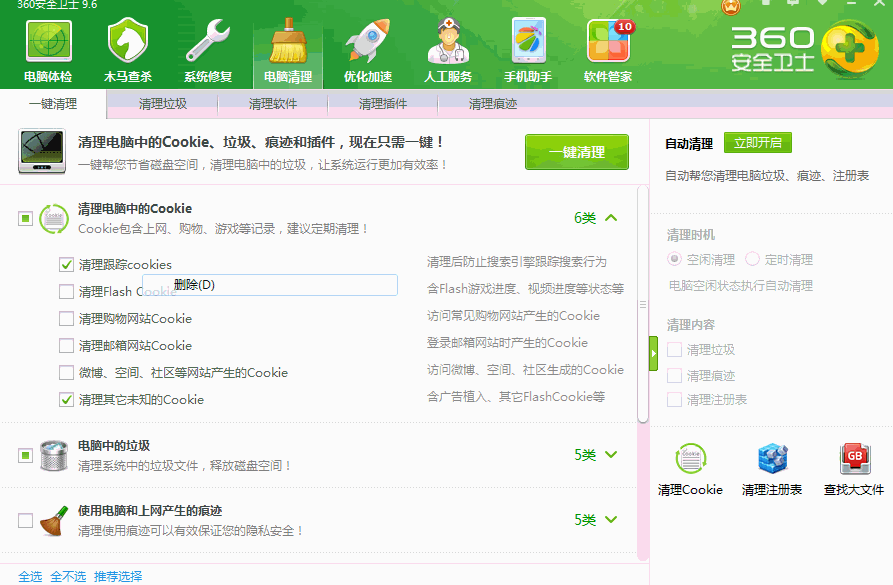Click description 含Flash游戏进度、视频进度等状态等
This screenshot has width=893, height=585.
[x=525, y=289]
